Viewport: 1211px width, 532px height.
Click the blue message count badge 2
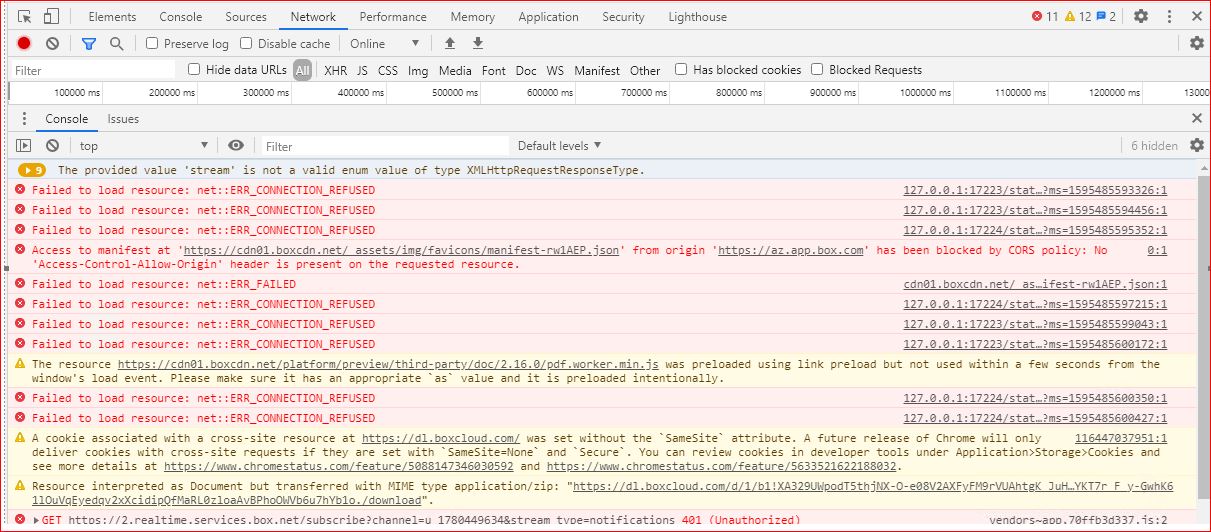(1106, 17)
